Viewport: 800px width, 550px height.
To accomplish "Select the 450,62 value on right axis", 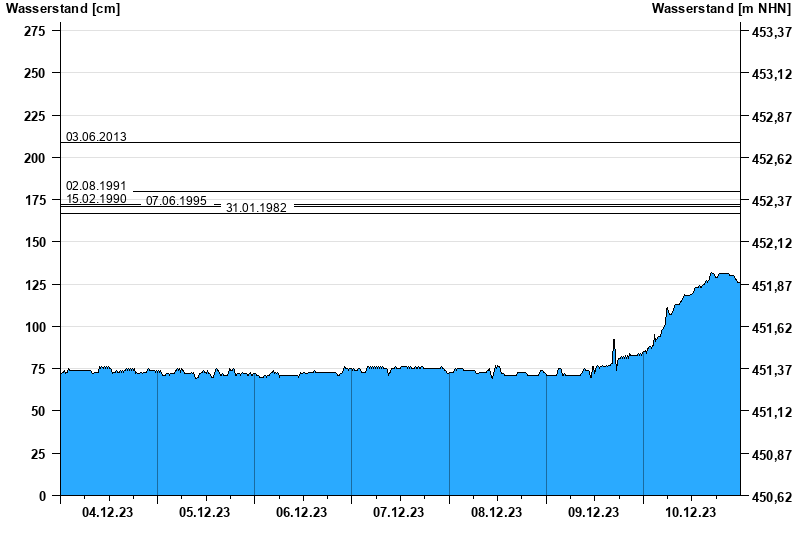I will pos(771,497).
